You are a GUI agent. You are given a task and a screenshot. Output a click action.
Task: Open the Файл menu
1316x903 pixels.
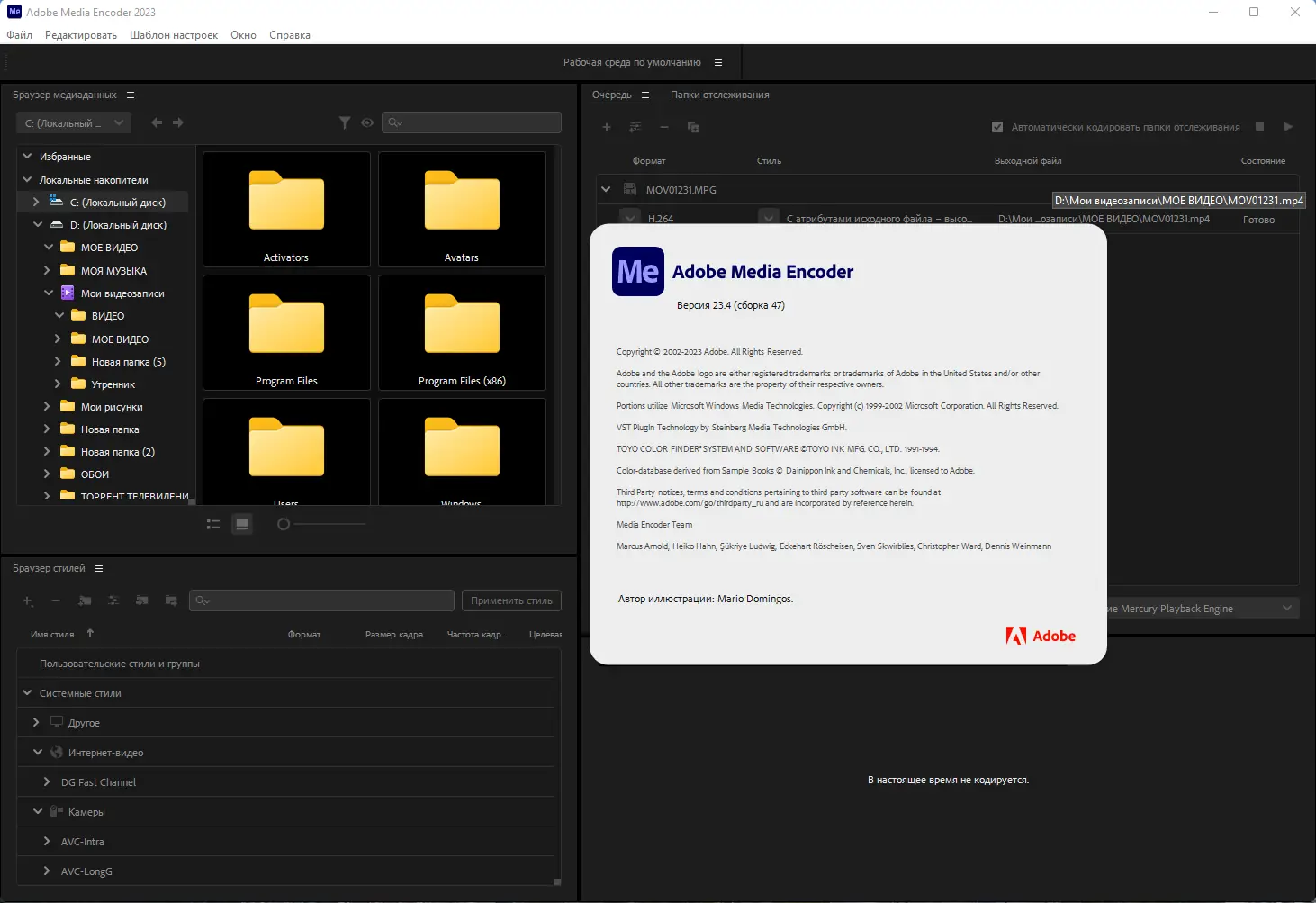(19, 34)
